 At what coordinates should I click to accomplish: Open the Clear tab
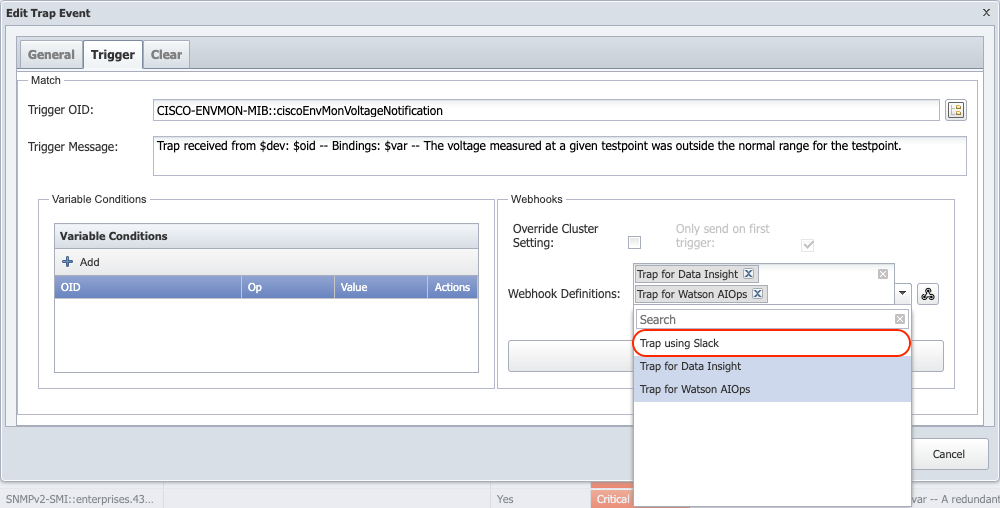166,55
